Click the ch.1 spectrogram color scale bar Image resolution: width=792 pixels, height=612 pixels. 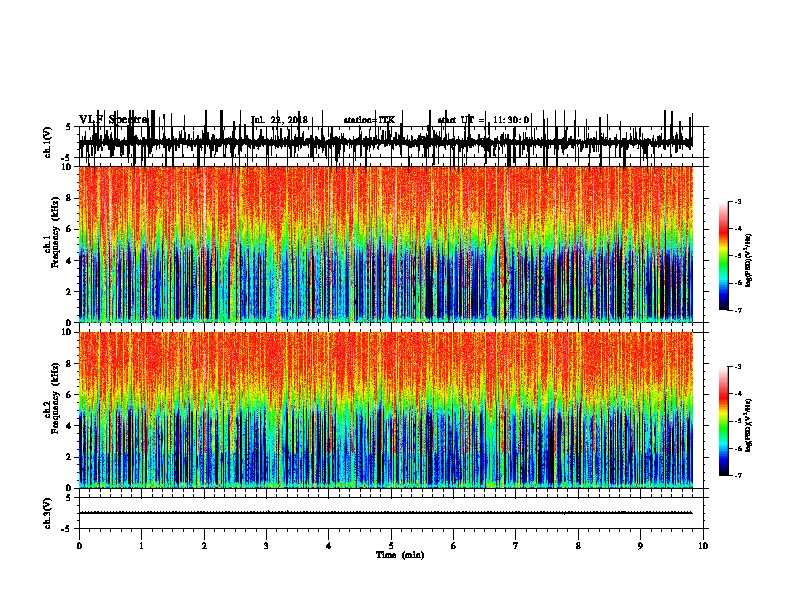click(724, 256)
